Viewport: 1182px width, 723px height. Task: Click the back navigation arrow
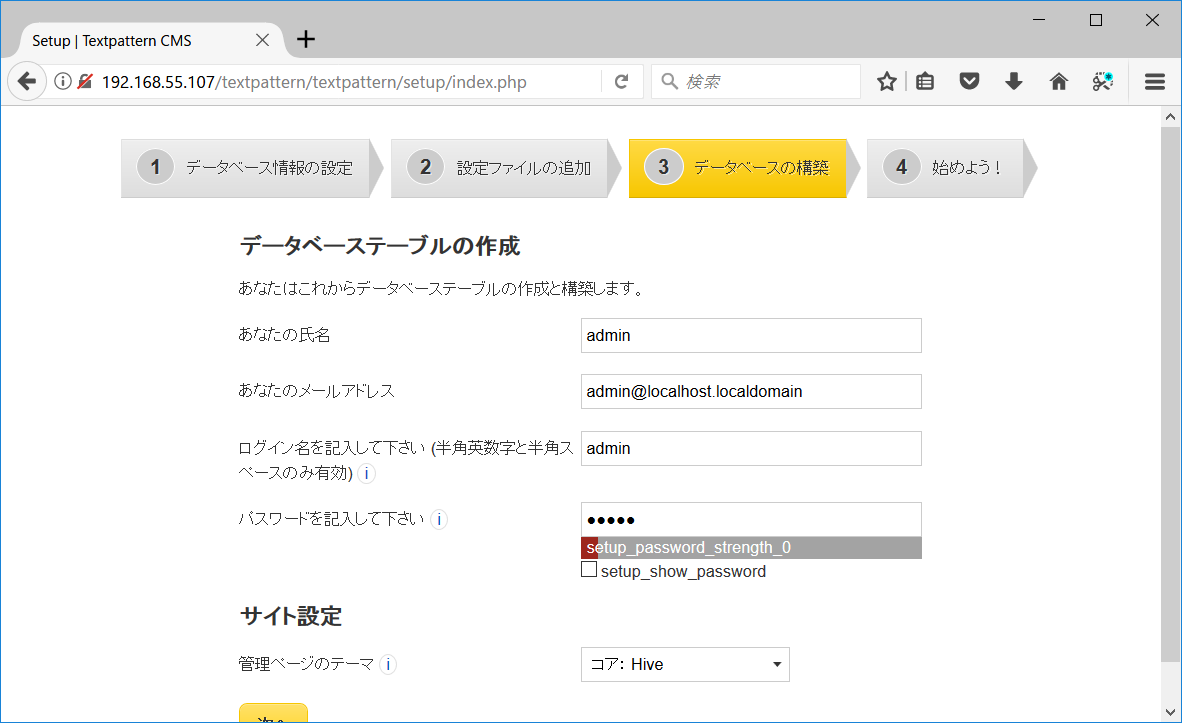(x=26, y=80)
